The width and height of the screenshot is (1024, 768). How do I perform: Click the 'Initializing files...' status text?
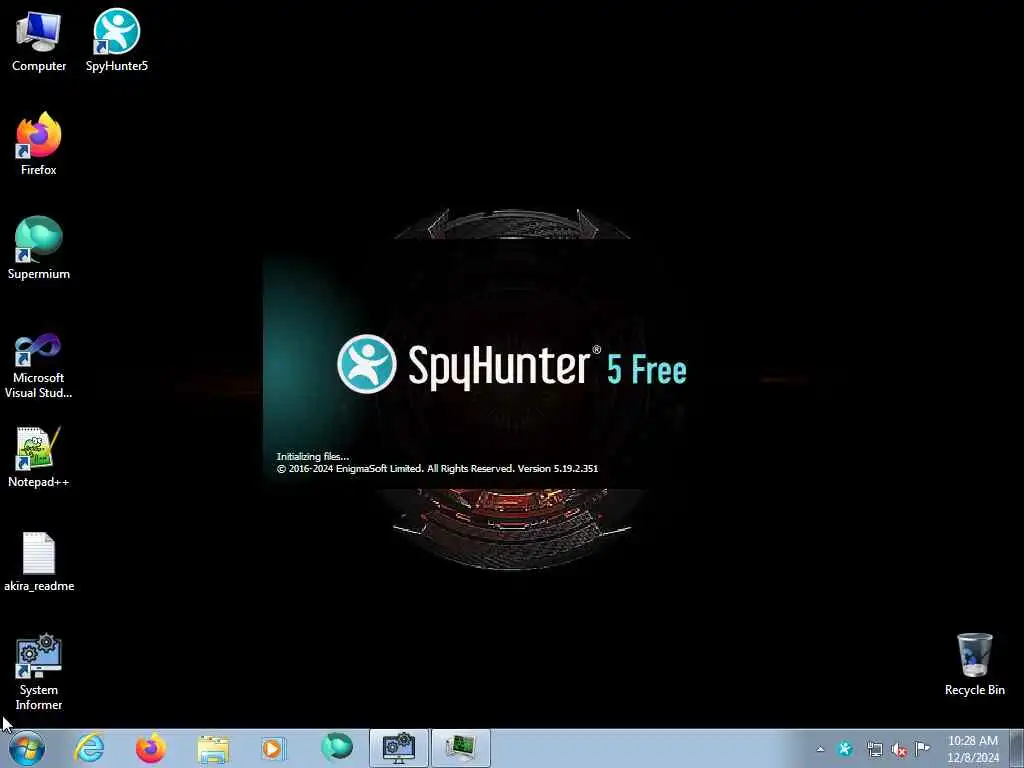[313, 456]
